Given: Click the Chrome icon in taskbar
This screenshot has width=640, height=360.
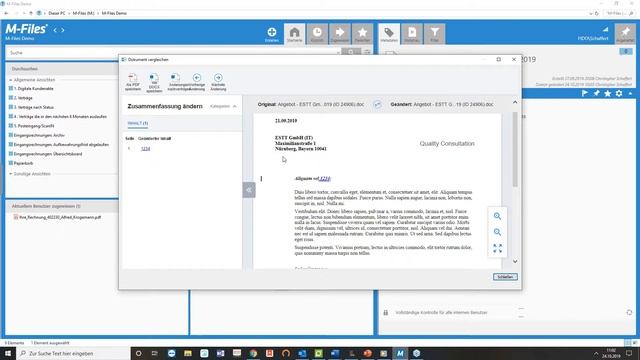Looking at the screenshot, I should pyautogui.click(x=253, y=353).
